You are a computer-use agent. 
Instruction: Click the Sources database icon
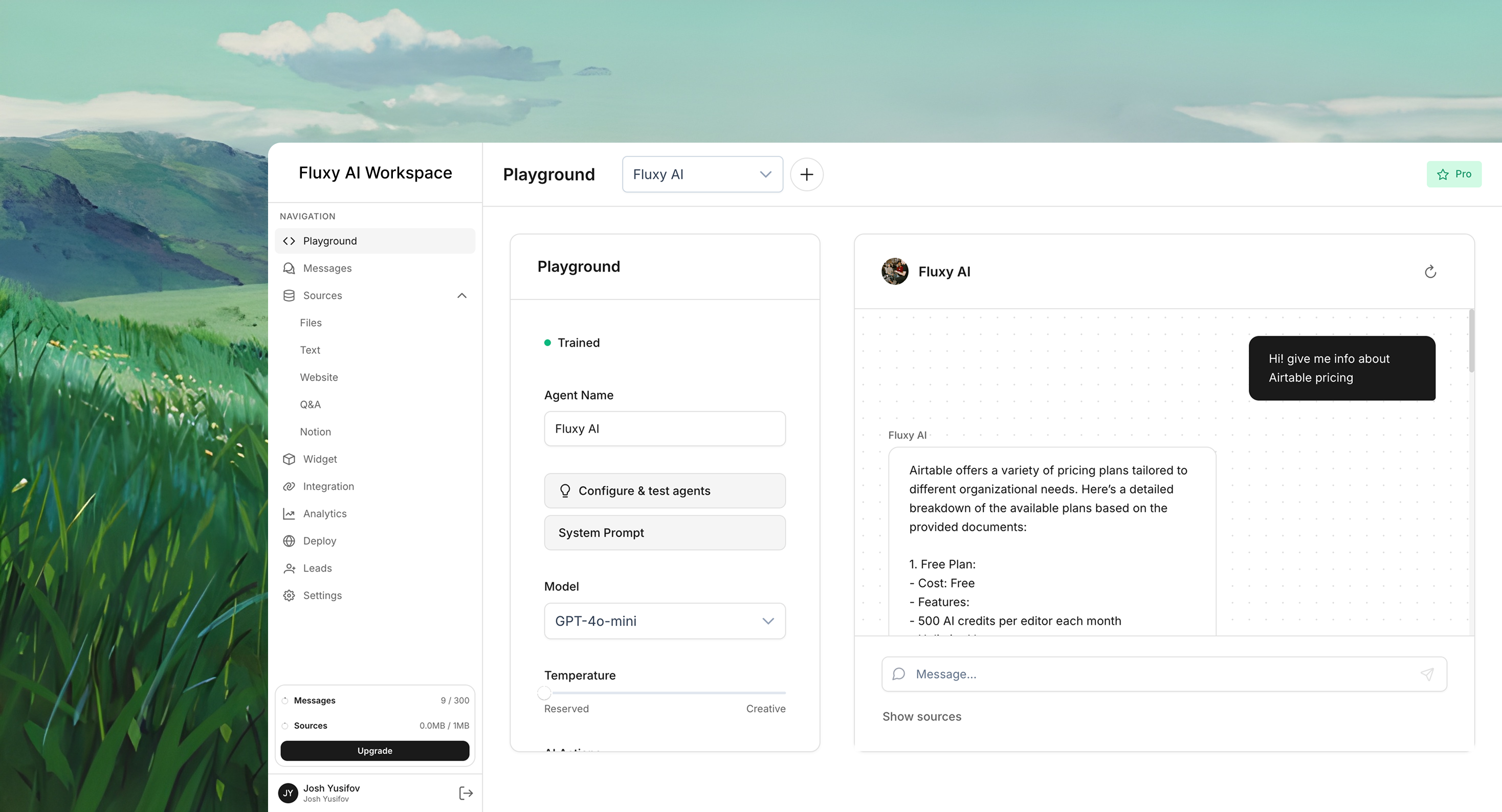[x=289, y=296]
